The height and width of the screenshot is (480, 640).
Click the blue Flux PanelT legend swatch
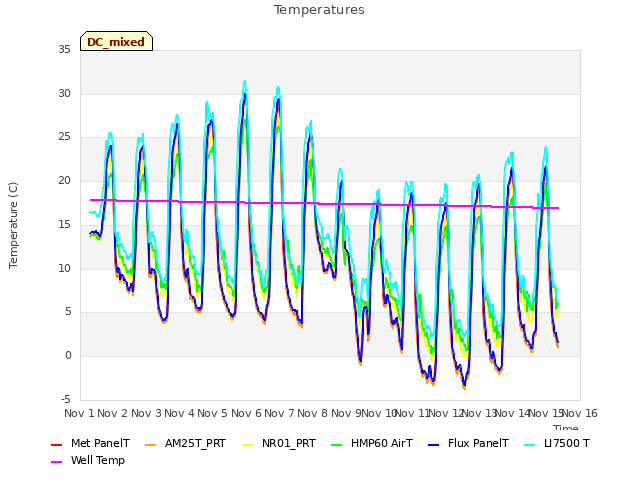434,444
